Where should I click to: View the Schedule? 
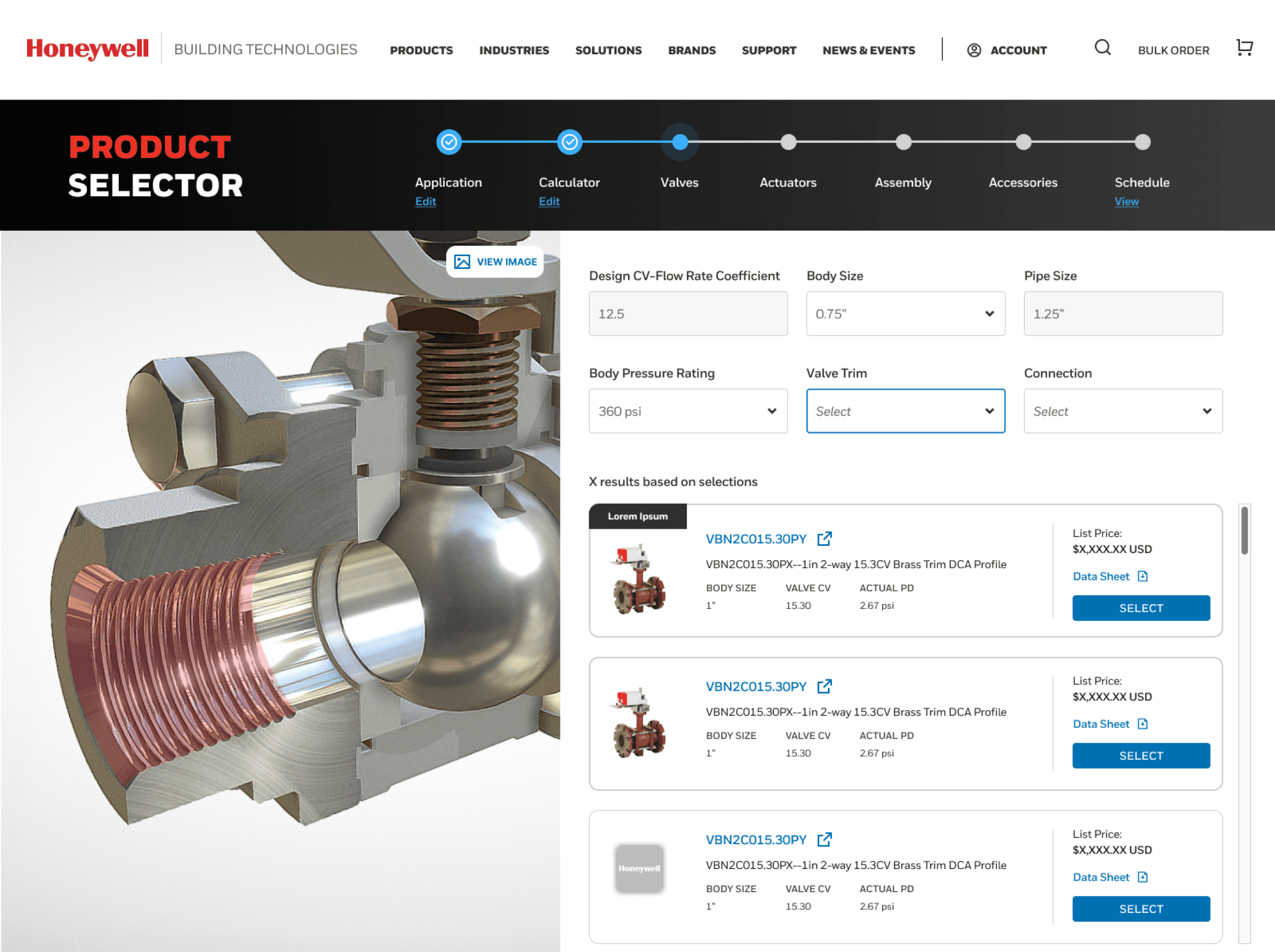pos(1127,201)
